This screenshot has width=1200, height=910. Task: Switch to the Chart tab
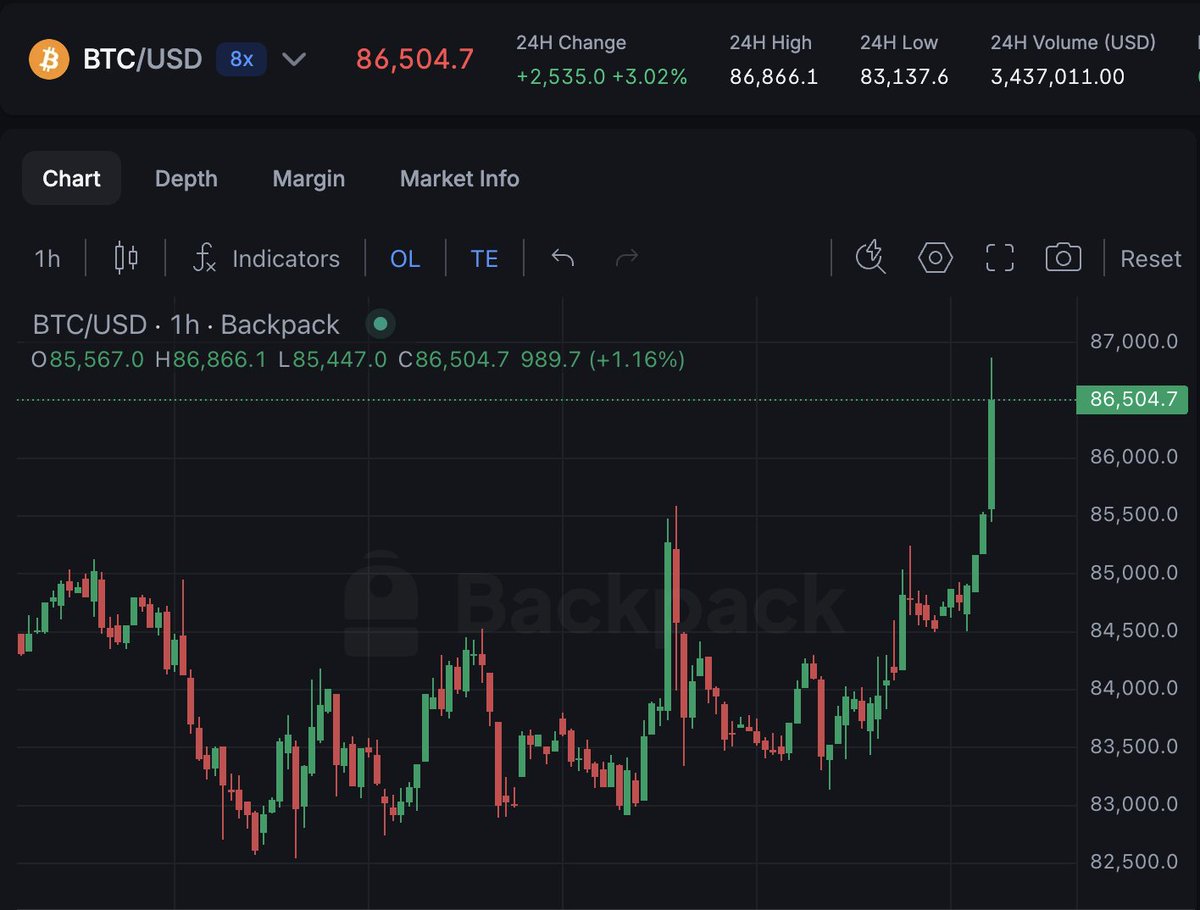coord(71,178)
